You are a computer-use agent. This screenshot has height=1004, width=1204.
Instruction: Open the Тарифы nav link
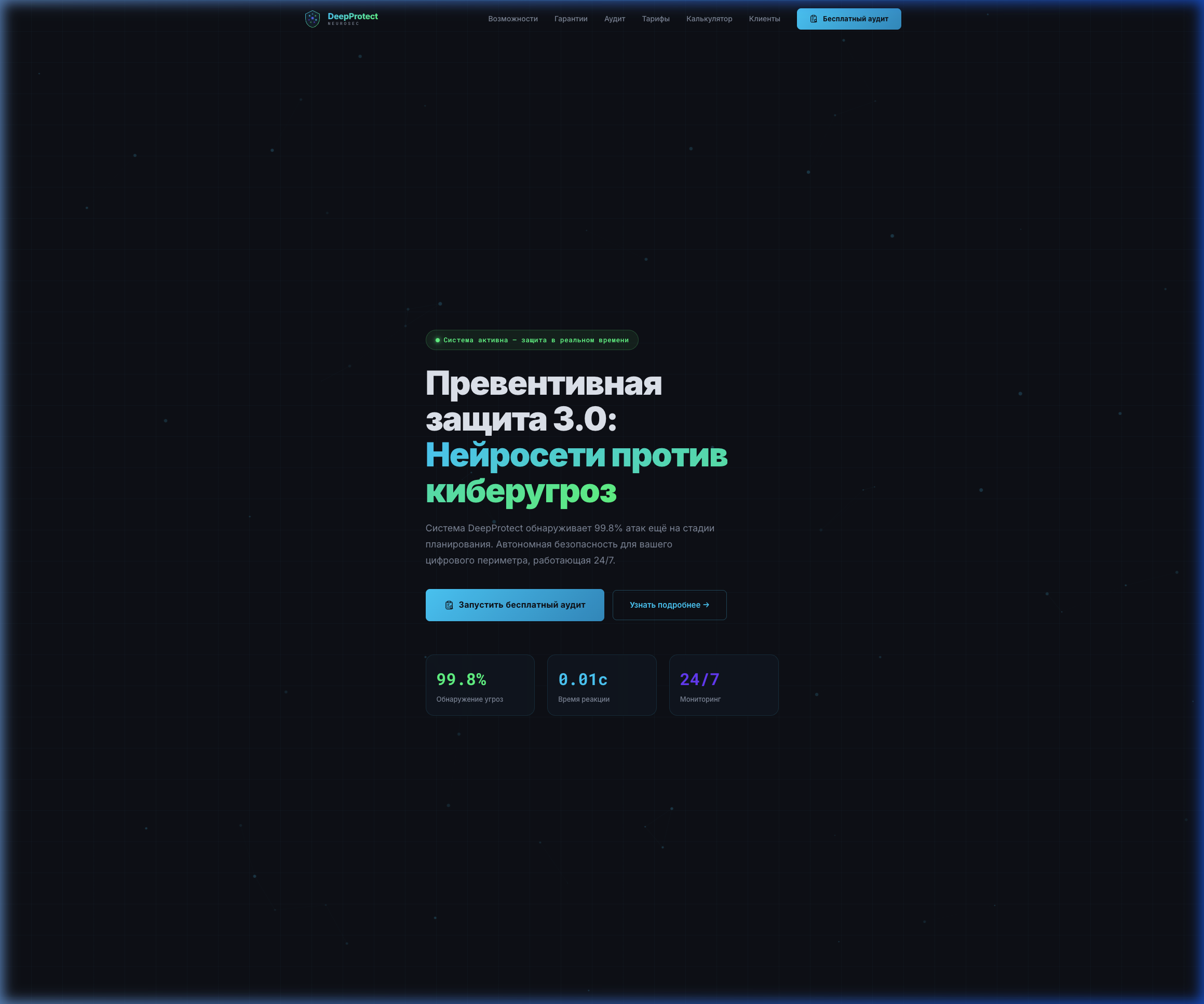point(655,19)
